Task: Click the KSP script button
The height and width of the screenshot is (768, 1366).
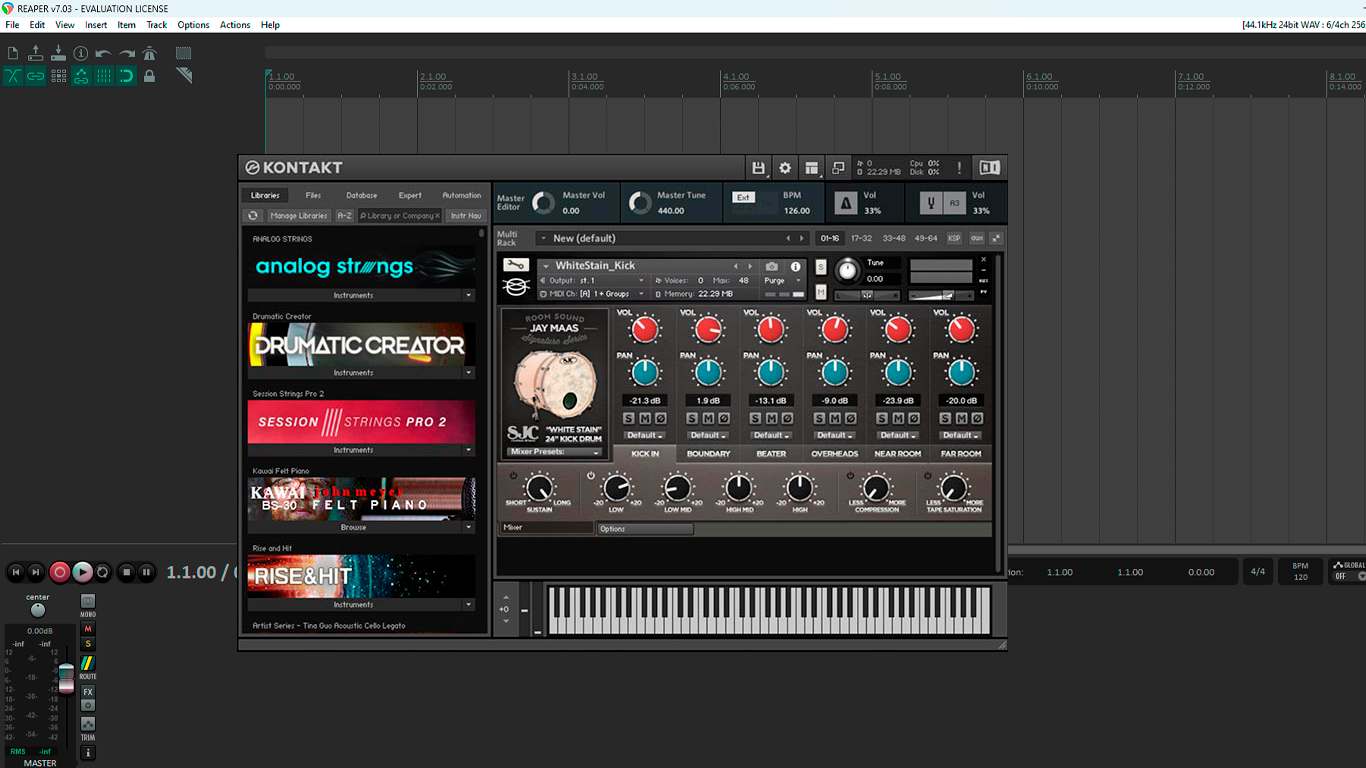Action: point(954,239)
